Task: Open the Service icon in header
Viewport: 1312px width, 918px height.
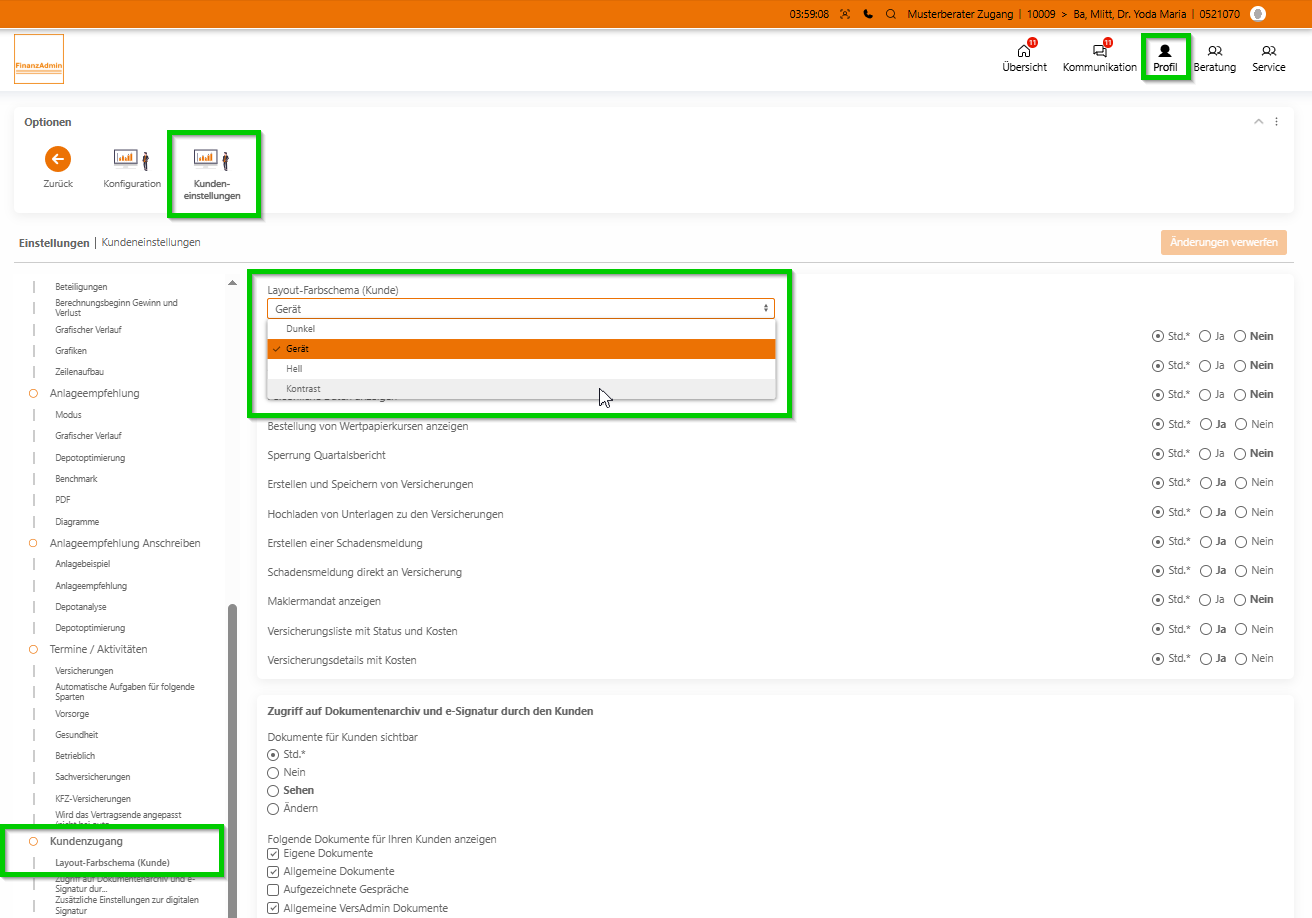Action: 1268,52
